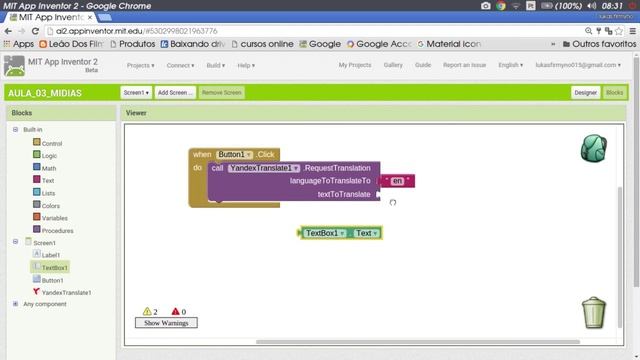The image size is (640, 360).
Task: Open the Guide link
Action: [x=423, y=65]
